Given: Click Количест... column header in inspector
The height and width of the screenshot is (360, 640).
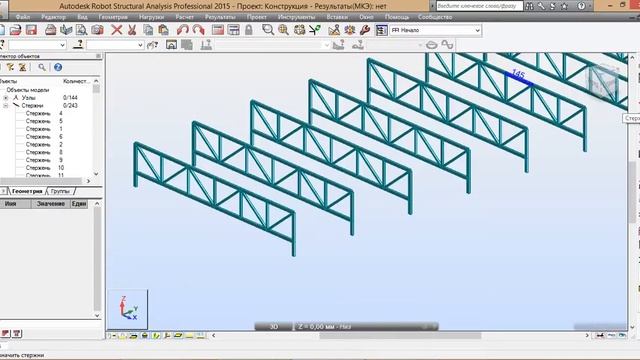Looking at the screenshot, I should (x=76, y=81).
